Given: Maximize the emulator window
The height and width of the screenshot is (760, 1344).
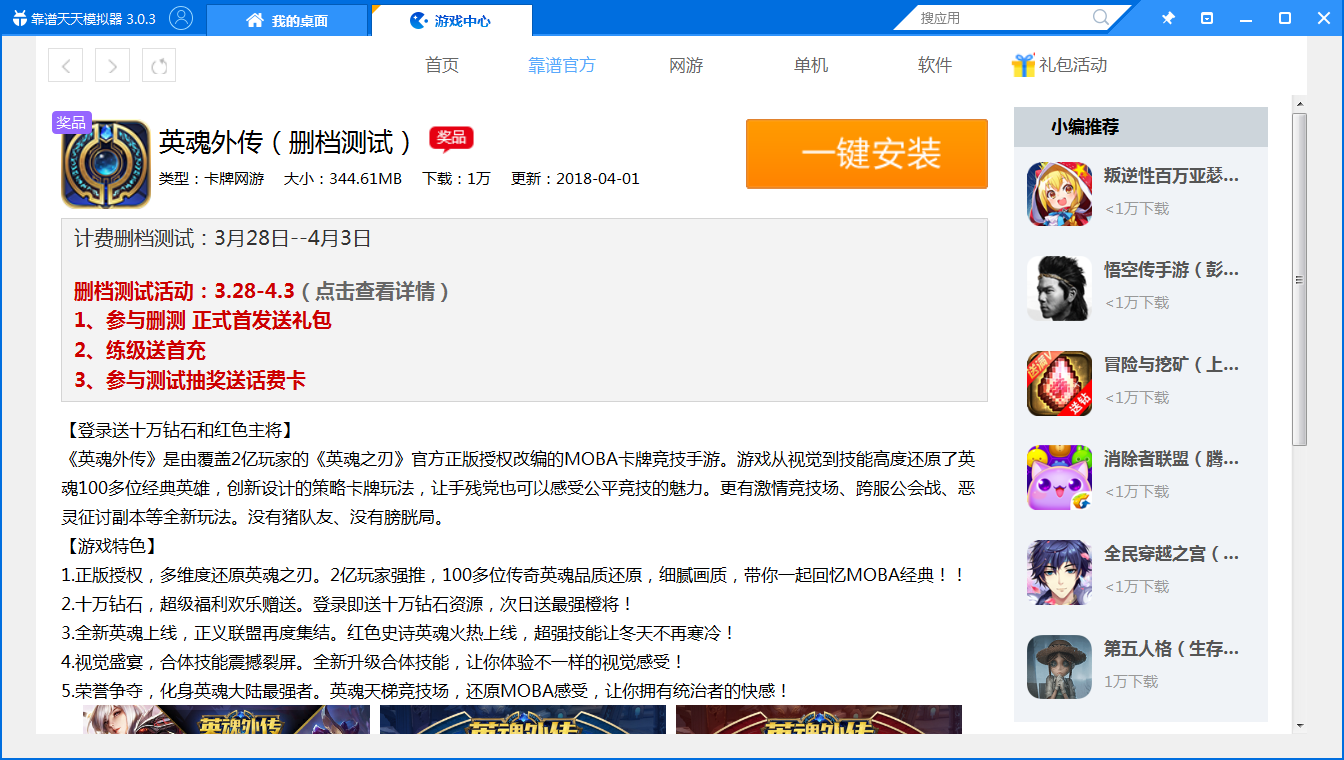Looking at the screenshot, I should 1285,18.
